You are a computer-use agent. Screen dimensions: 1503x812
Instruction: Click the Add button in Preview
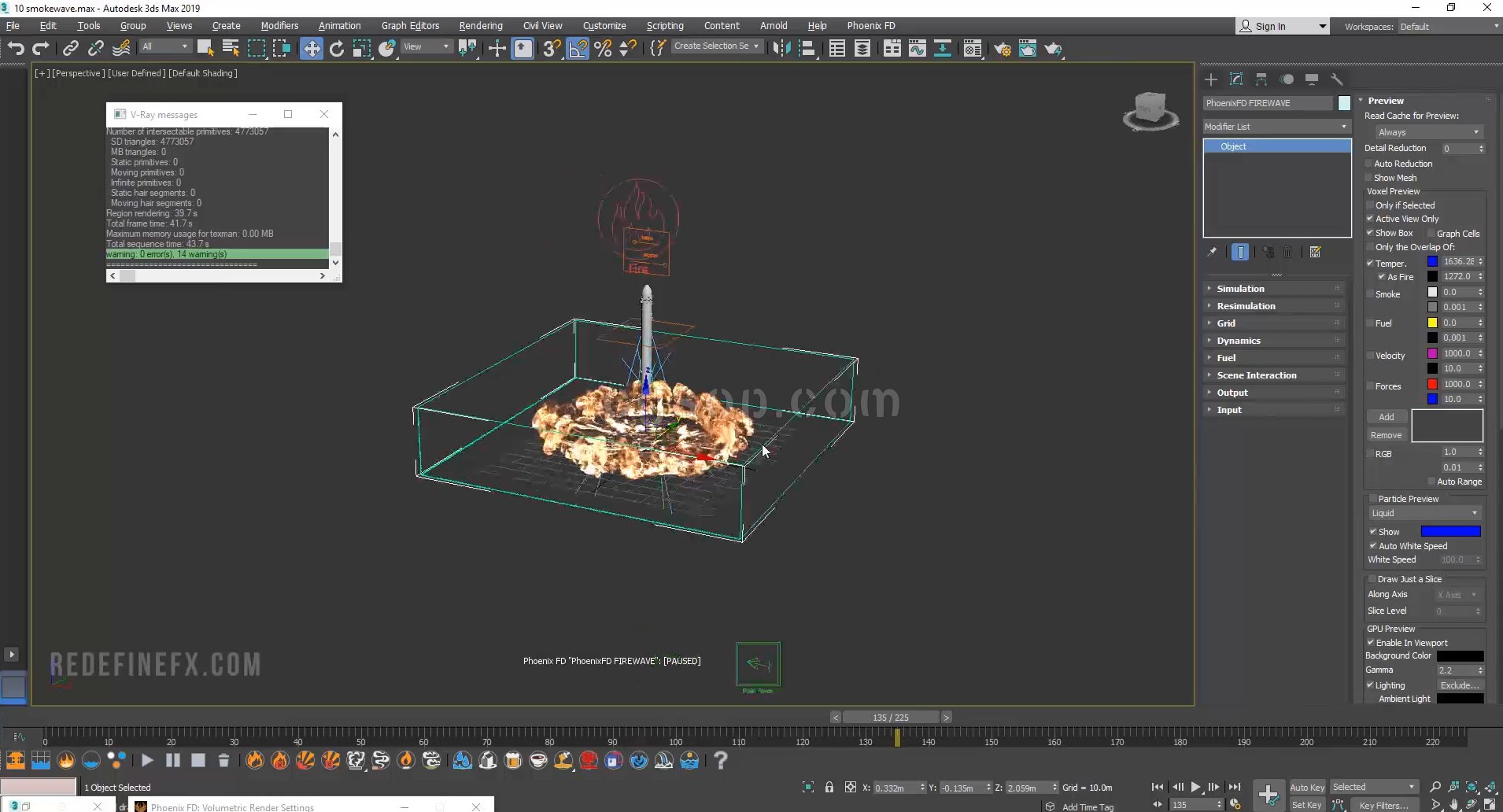1387,417
